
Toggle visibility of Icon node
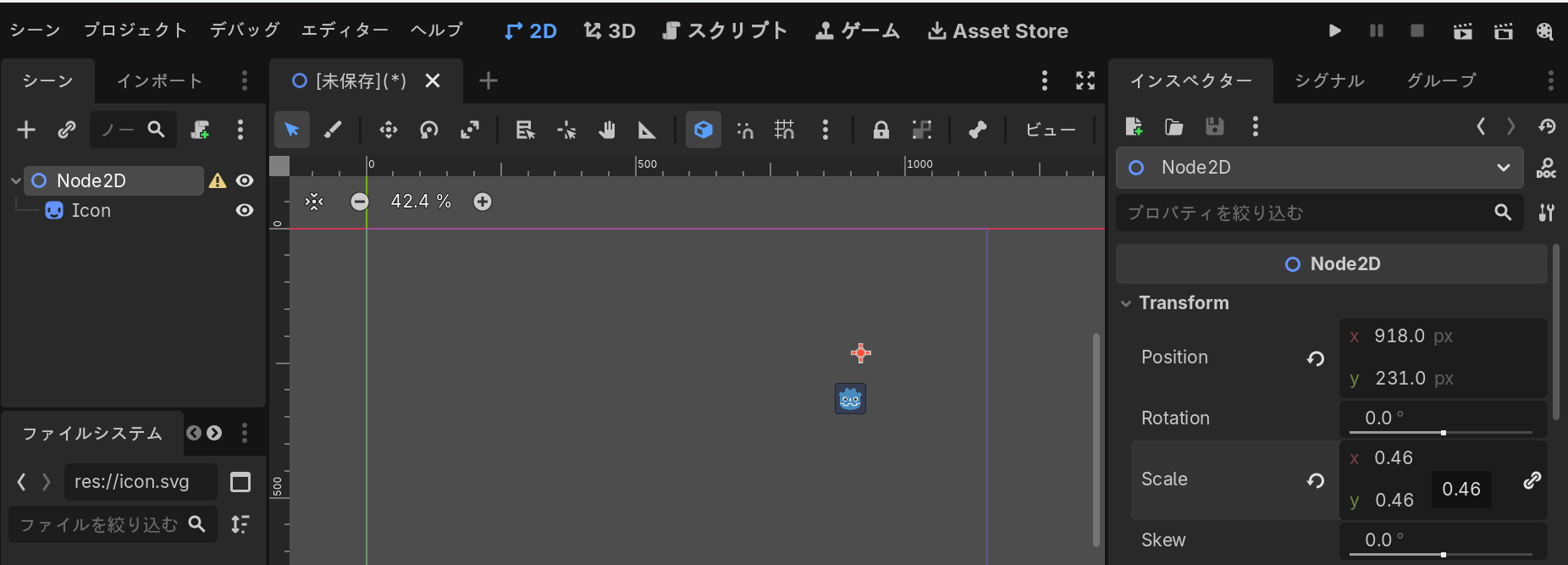(245, 210)
